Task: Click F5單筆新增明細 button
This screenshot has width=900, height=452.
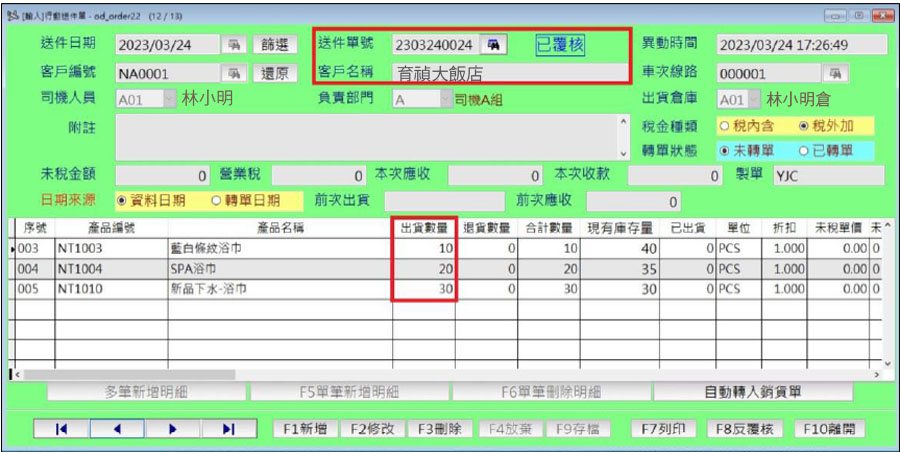Action: click(x=349, y=392)
